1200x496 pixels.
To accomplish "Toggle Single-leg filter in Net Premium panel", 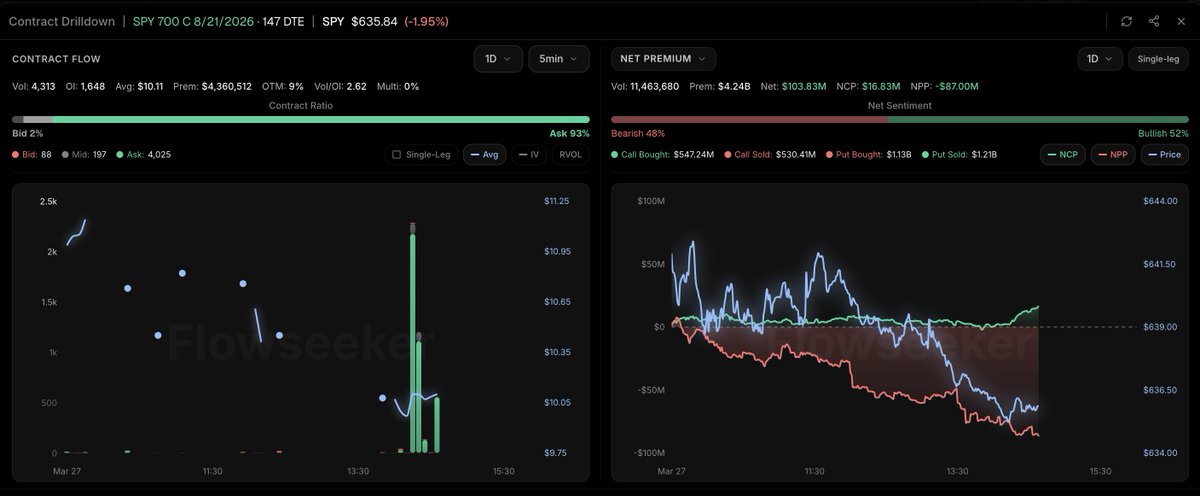I will point(1158,59).
